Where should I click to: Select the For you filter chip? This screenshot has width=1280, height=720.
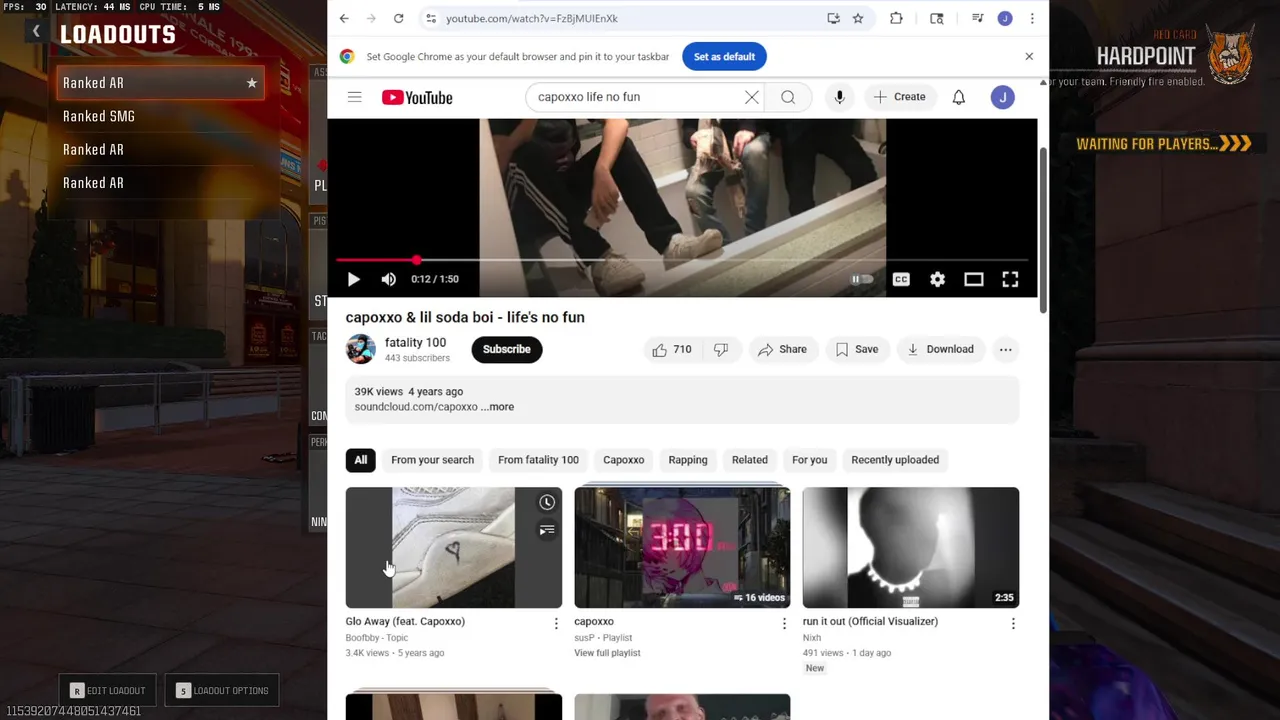(x=809, y=460)
